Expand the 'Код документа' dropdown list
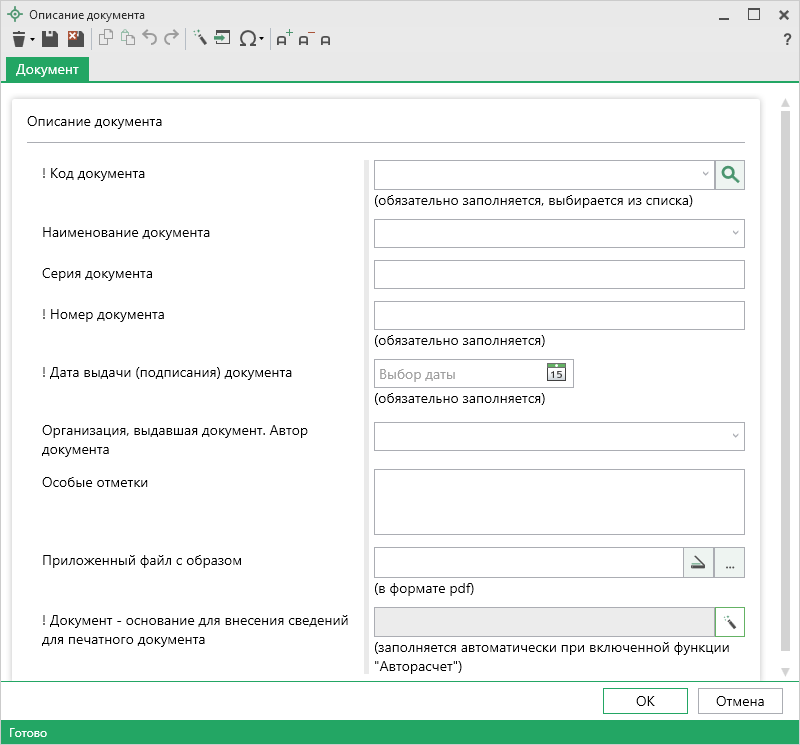This screenshot has width=800, height=745. [x=705, y=175]
